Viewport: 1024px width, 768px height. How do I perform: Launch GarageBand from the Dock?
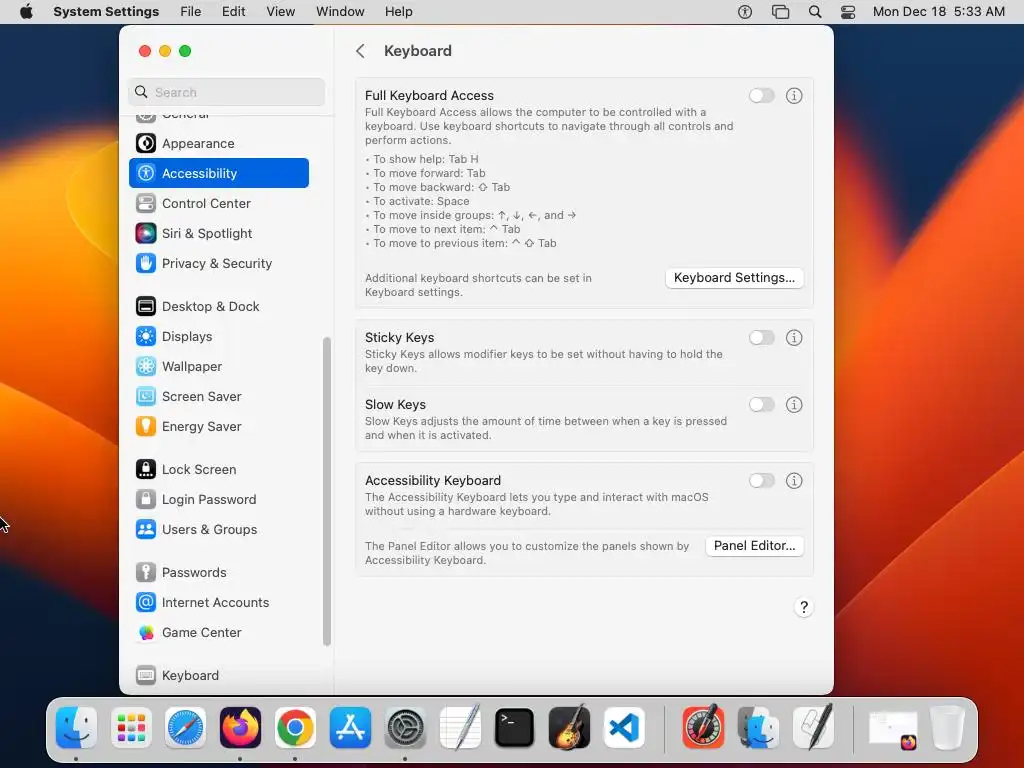click(x=569, y=728)
